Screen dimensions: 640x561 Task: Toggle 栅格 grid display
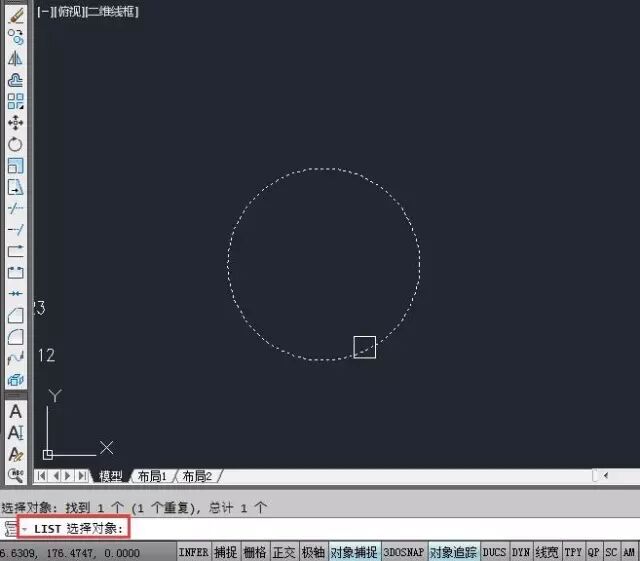tap(255, 552)
